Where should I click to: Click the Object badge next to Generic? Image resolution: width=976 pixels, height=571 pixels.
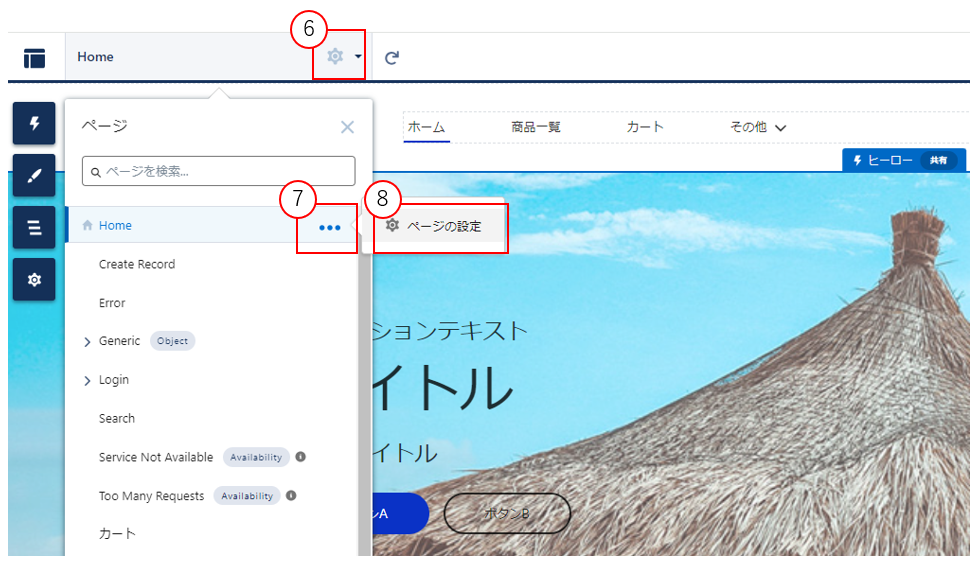pos(172,341)
